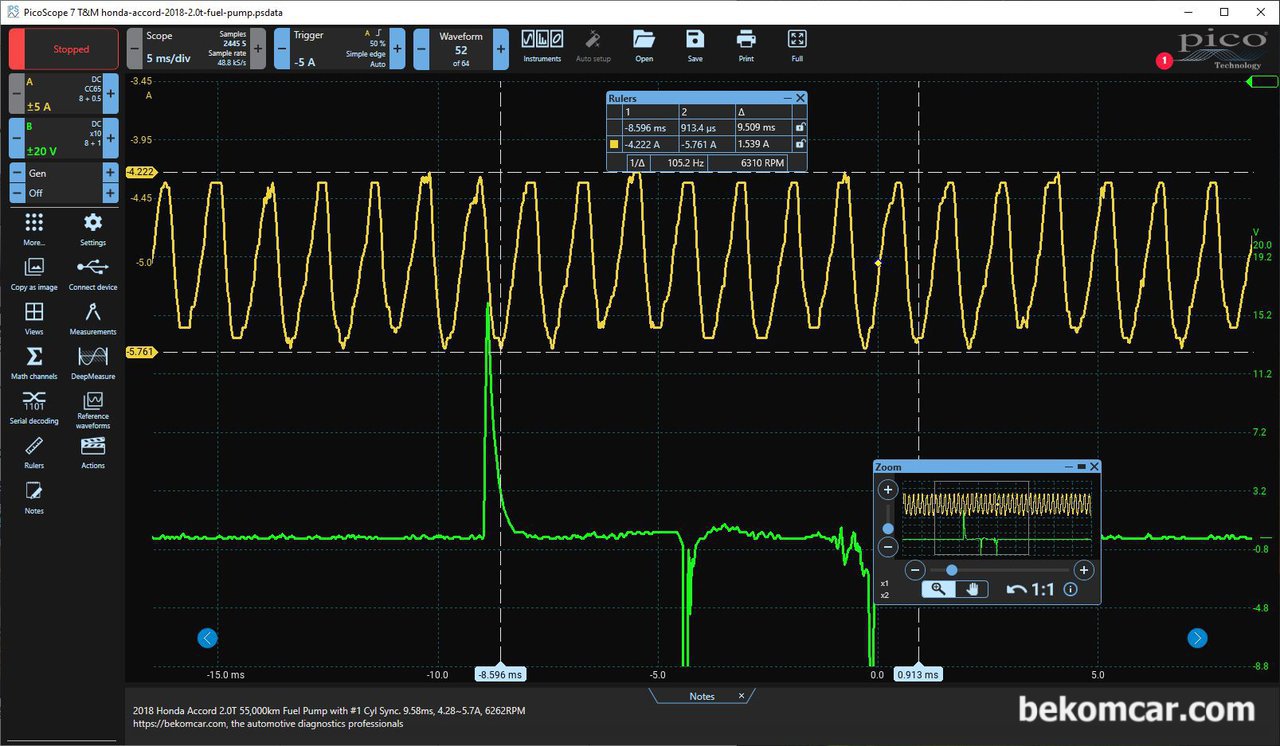Screen dimensions: 1280x746
Task: Open Serial decoding tool
Action: [34, 407]
